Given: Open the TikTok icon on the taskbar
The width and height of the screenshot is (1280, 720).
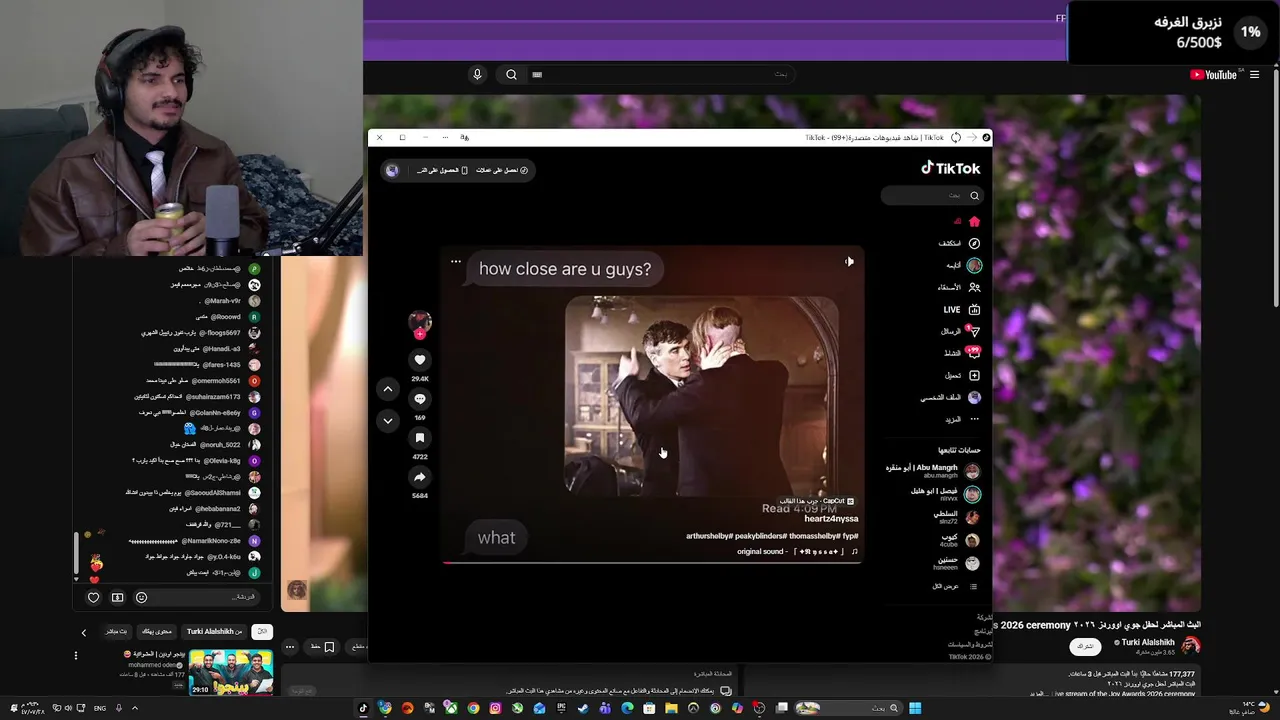Looking at the screenshot, I should pyautogui.click(x=363, y=708).
